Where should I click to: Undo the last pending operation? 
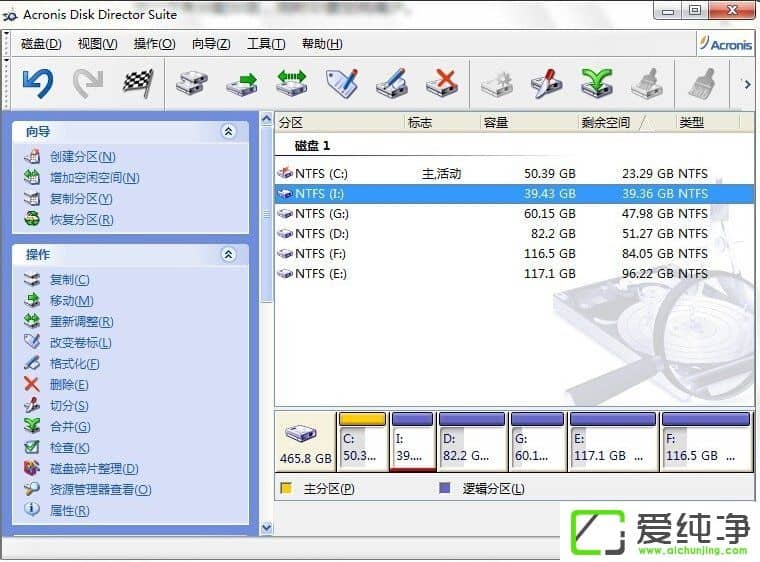(38, 83)
